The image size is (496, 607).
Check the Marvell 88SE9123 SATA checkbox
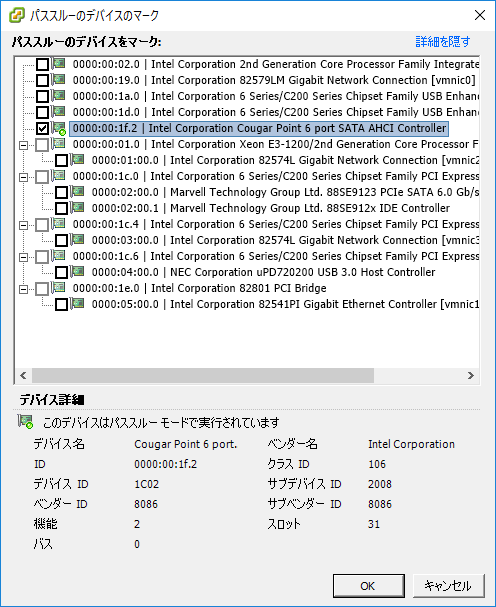tap(61, 192)
